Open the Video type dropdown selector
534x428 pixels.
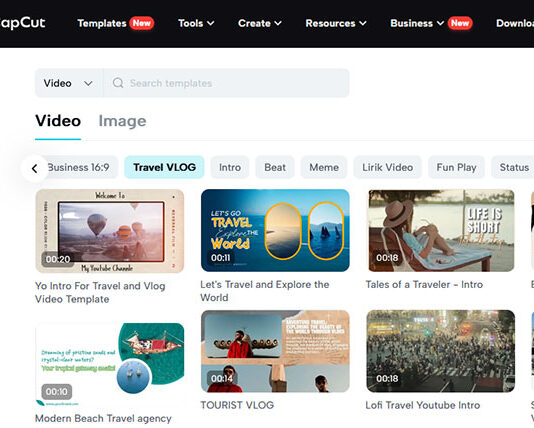[68, 83]
